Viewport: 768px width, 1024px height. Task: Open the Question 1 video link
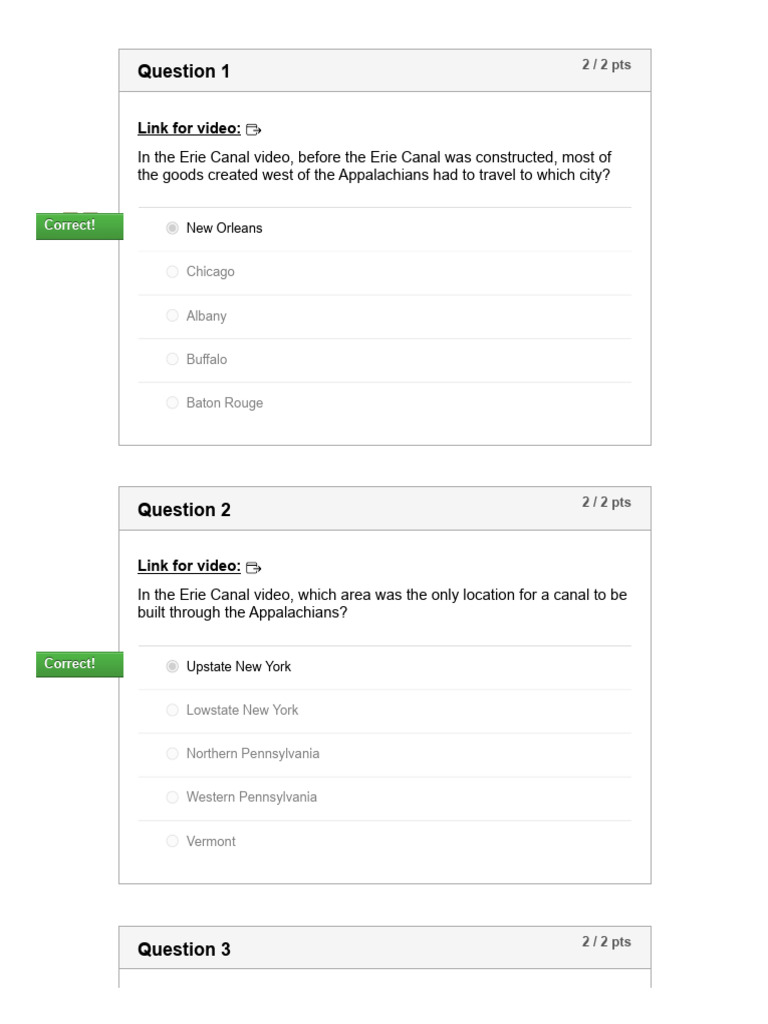click(x=189, y=128)
